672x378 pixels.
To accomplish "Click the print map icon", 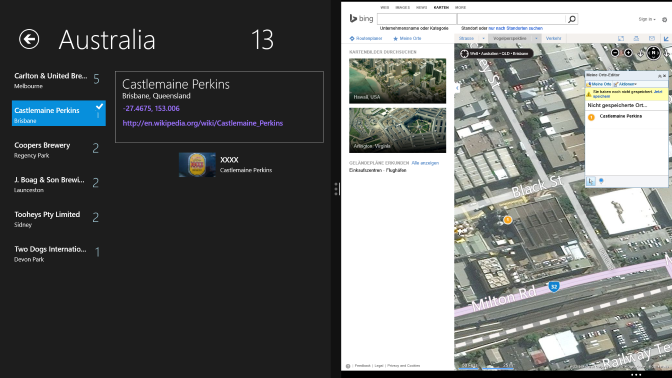I will [x=636, y=39].
